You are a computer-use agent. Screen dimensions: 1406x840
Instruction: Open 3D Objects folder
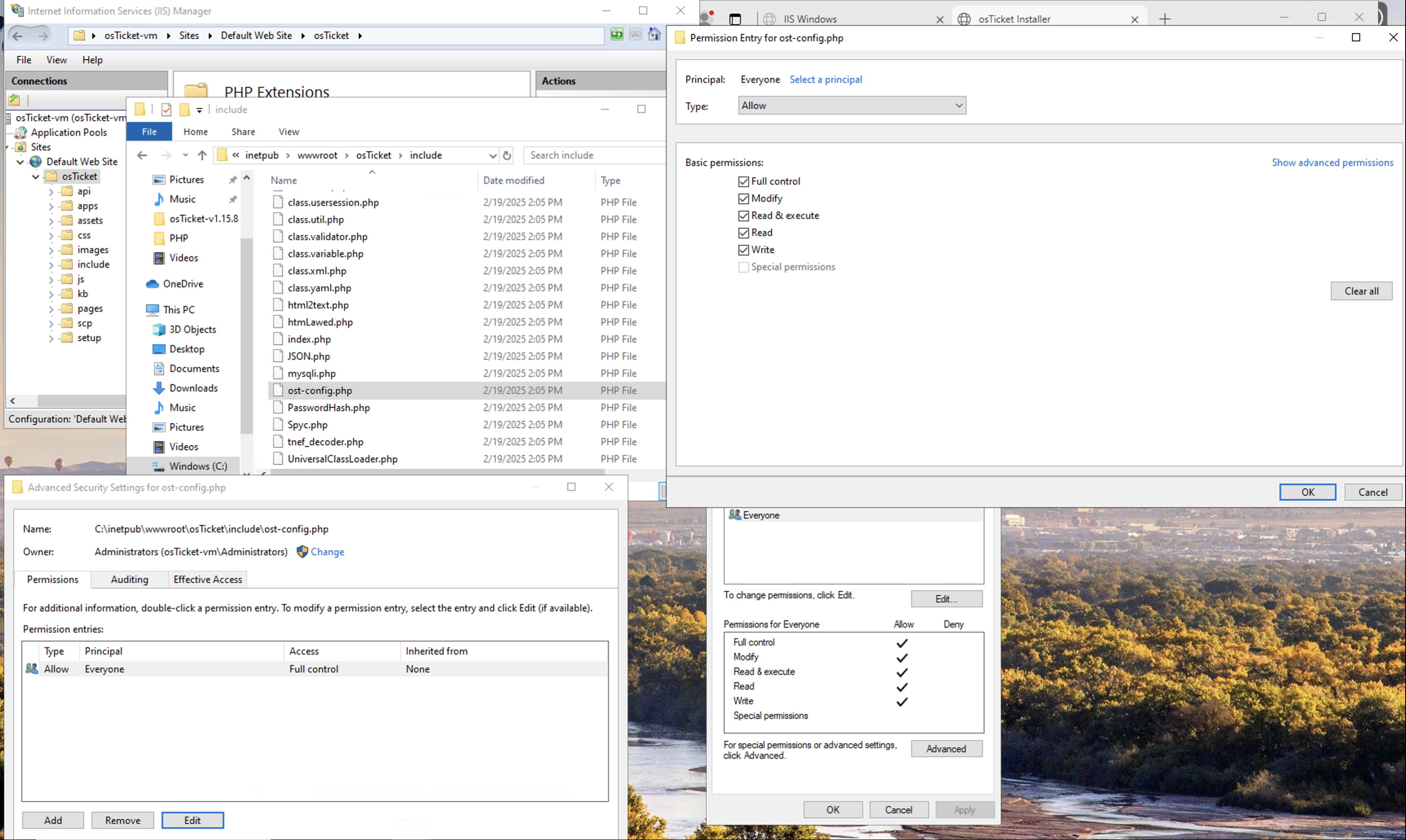[193, 329]
